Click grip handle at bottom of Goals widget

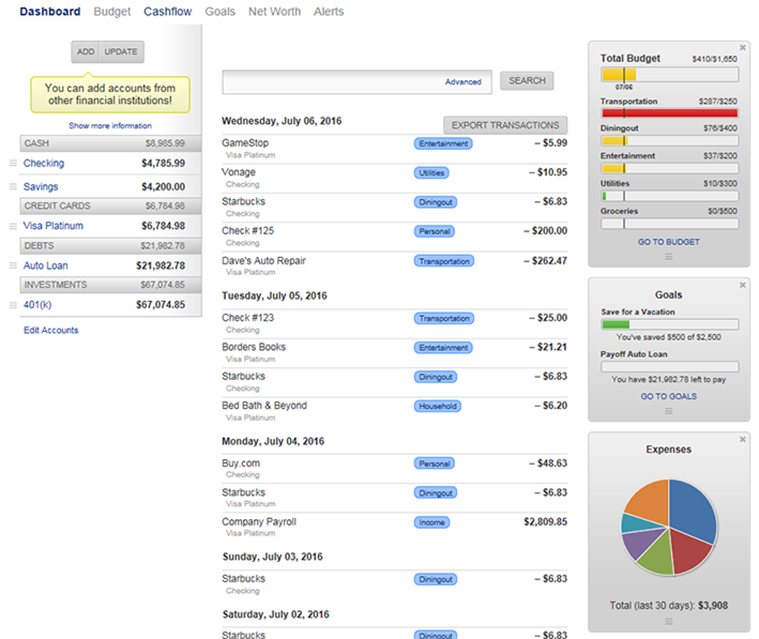point(668,411)
